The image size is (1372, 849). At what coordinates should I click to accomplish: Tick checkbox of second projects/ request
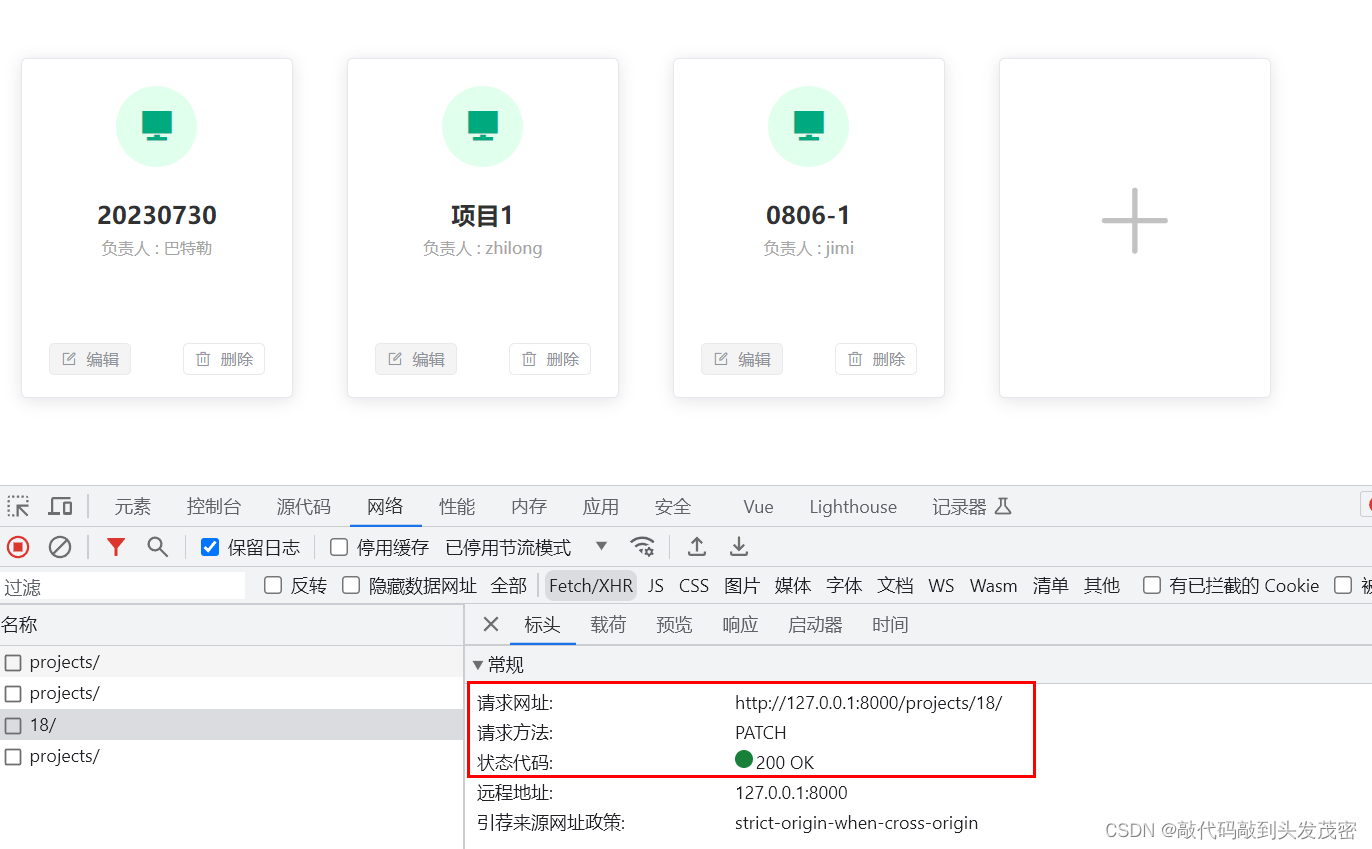(13, 693)
